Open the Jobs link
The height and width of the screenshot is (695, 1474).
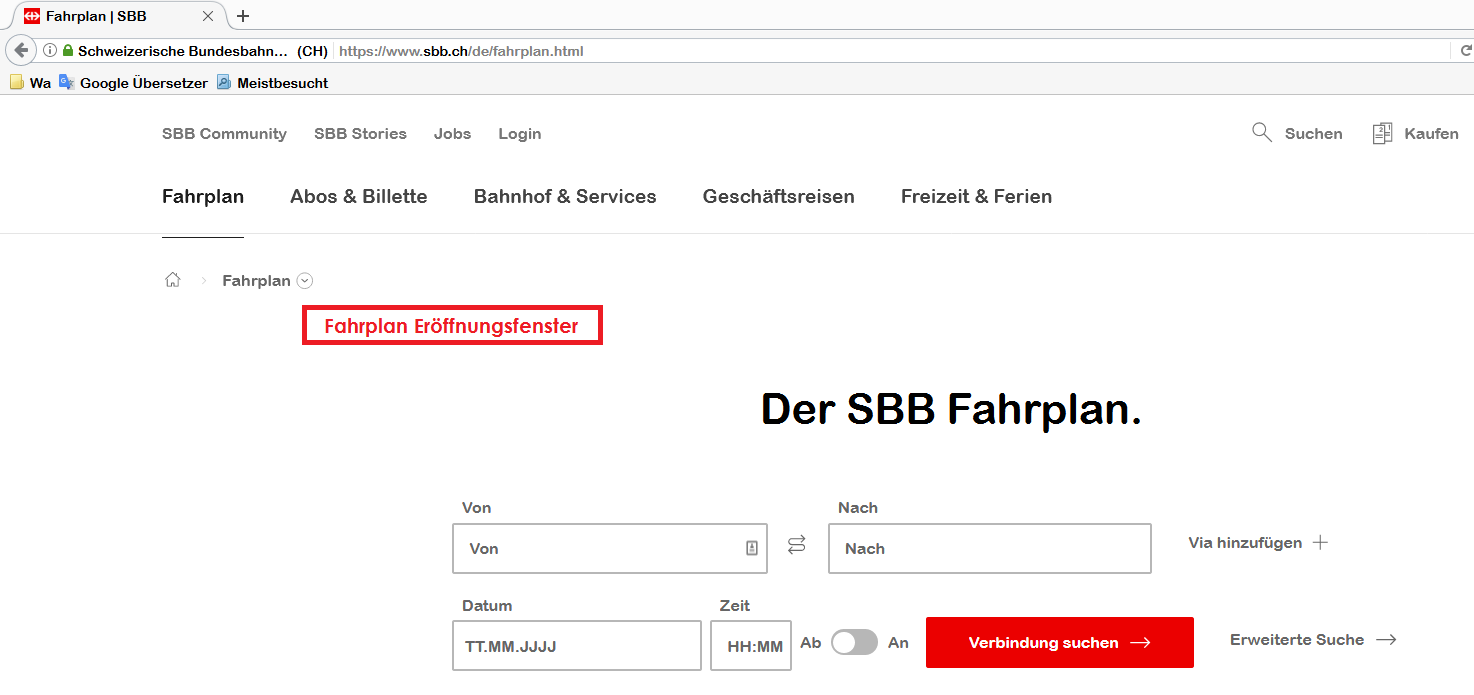452,133
